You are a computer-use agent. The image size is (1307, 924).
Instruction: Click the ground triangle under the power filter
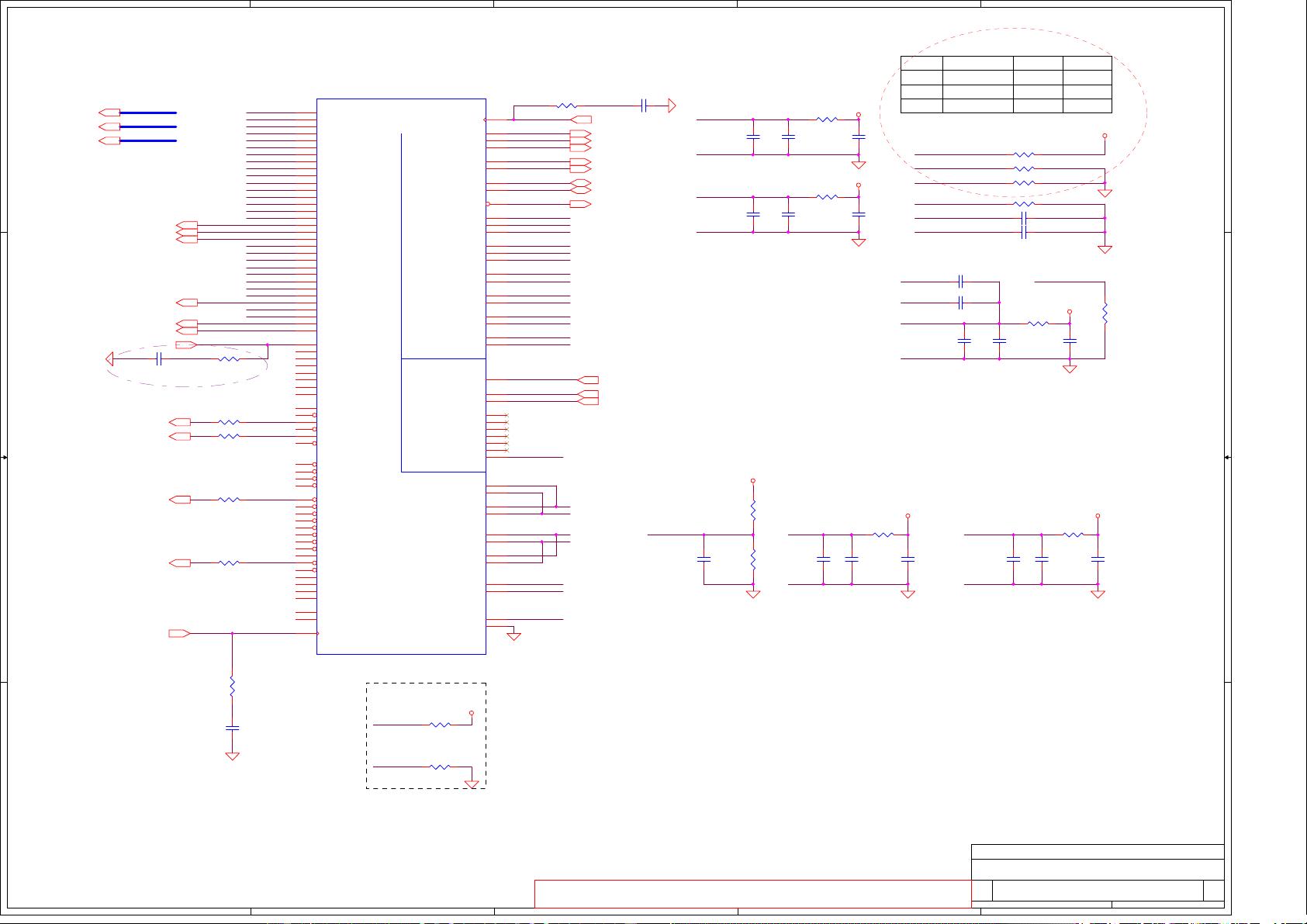(x=858, y=164)
